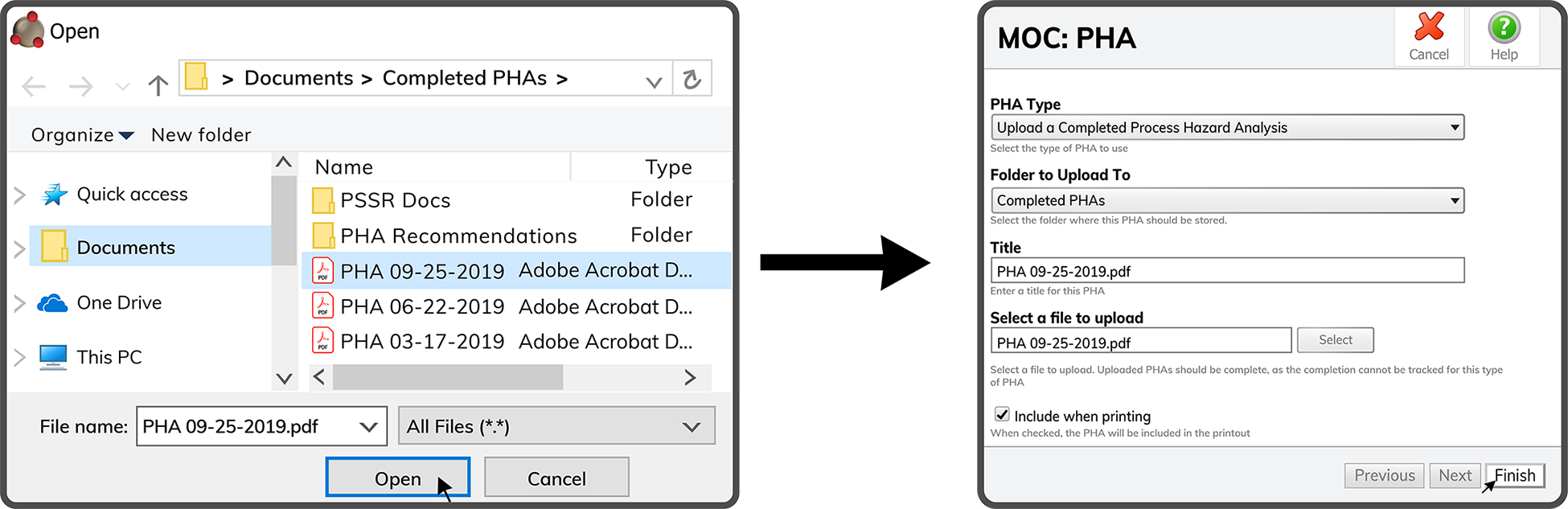The image size is (1568, 509).
Task: Expand the This PC tree node
Action: pos(20,357)
